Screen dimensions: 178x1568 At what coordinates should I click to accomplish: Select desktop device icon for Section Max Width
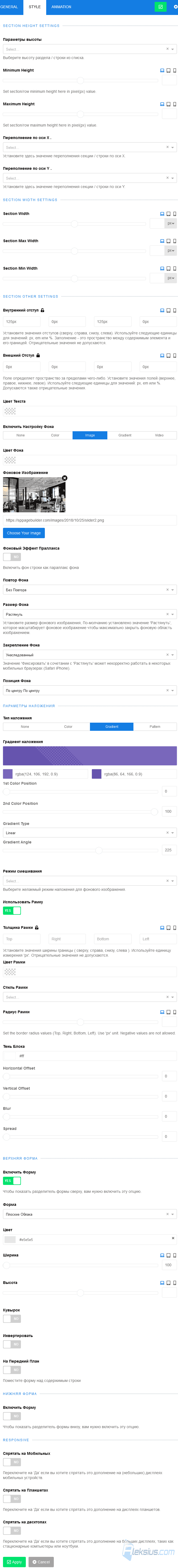(x=162, y=241)
